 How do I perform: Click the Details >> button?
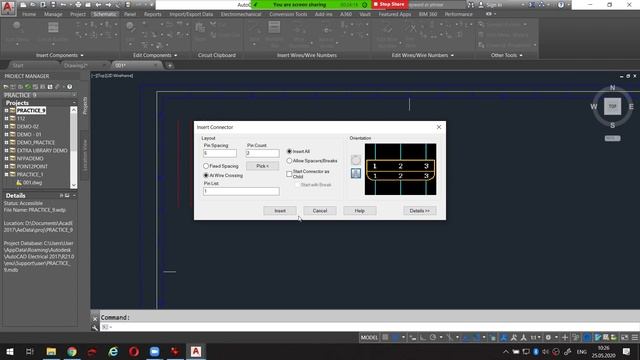pos(420,211)
